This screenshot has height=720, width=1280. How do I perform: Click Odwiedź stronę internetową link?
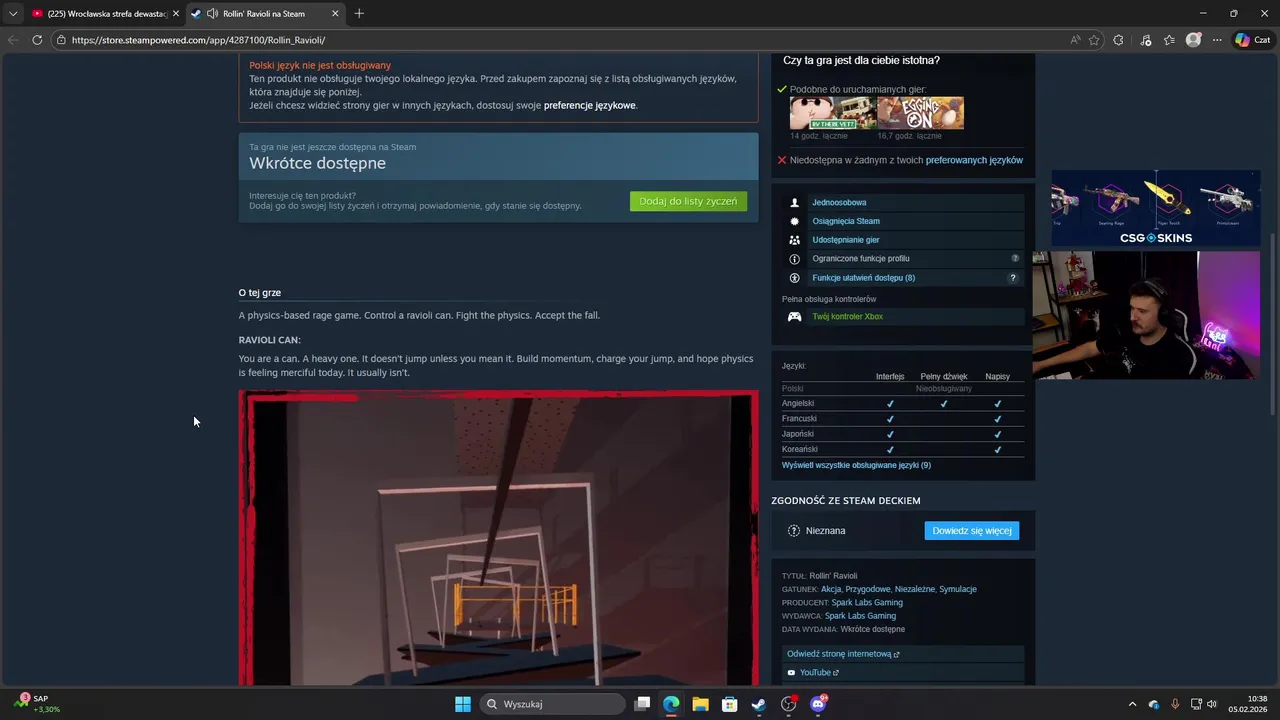843,654
